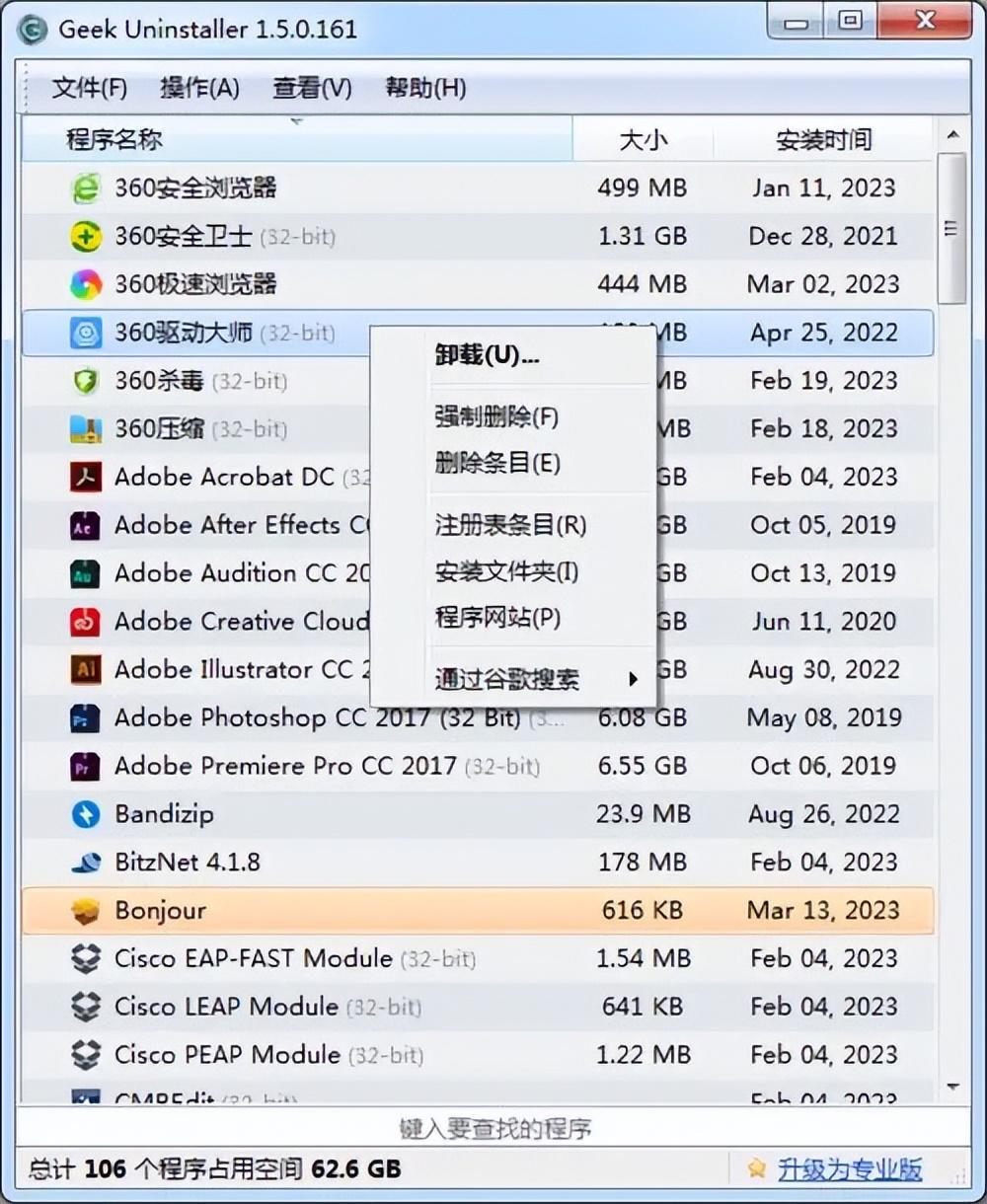Viewport: 987px width, 1204px height.
Task: Select the Bonjour program row name
Action: click(160, 911)
